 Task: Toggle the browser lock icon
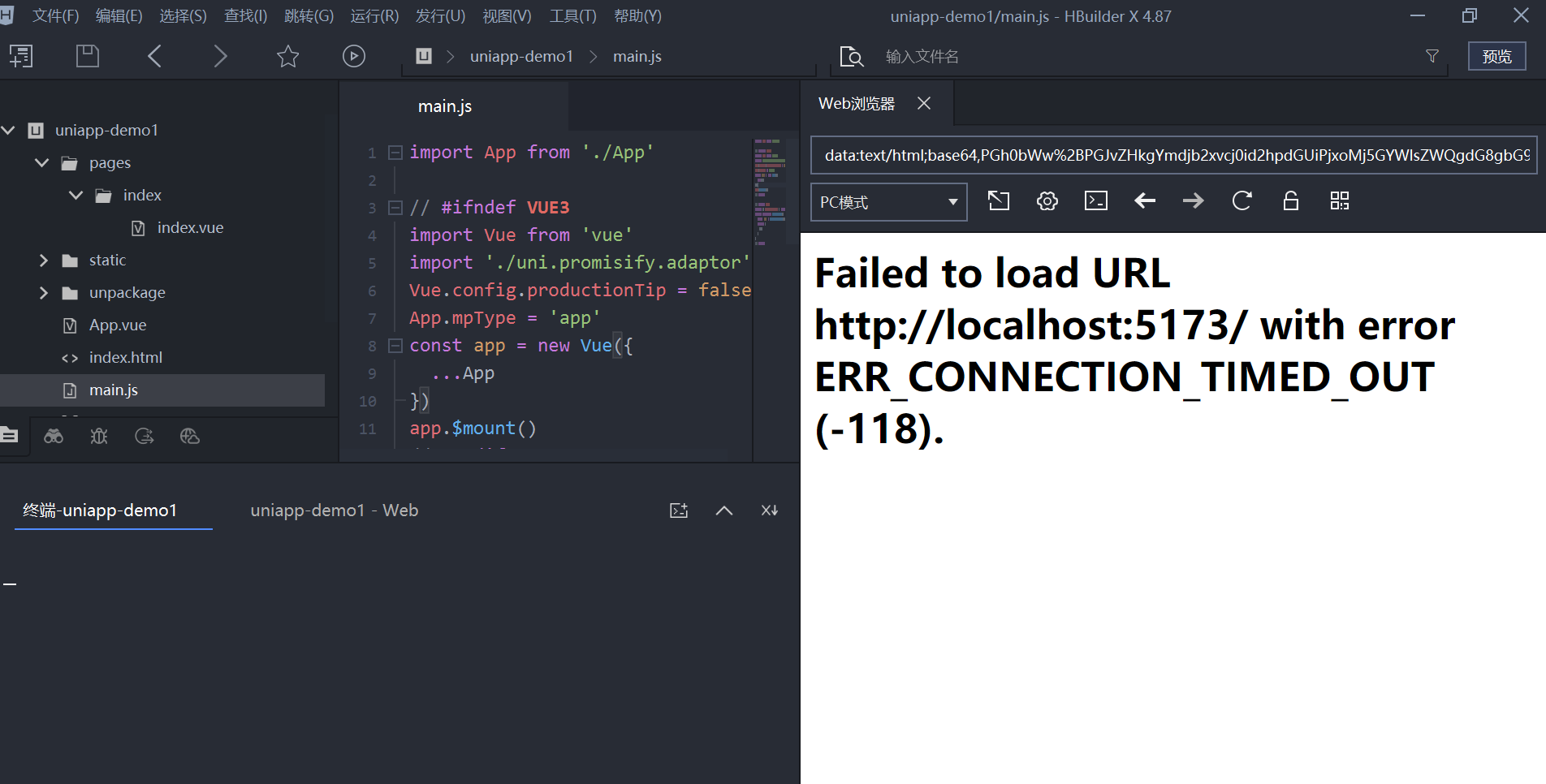click(1290, 201)
